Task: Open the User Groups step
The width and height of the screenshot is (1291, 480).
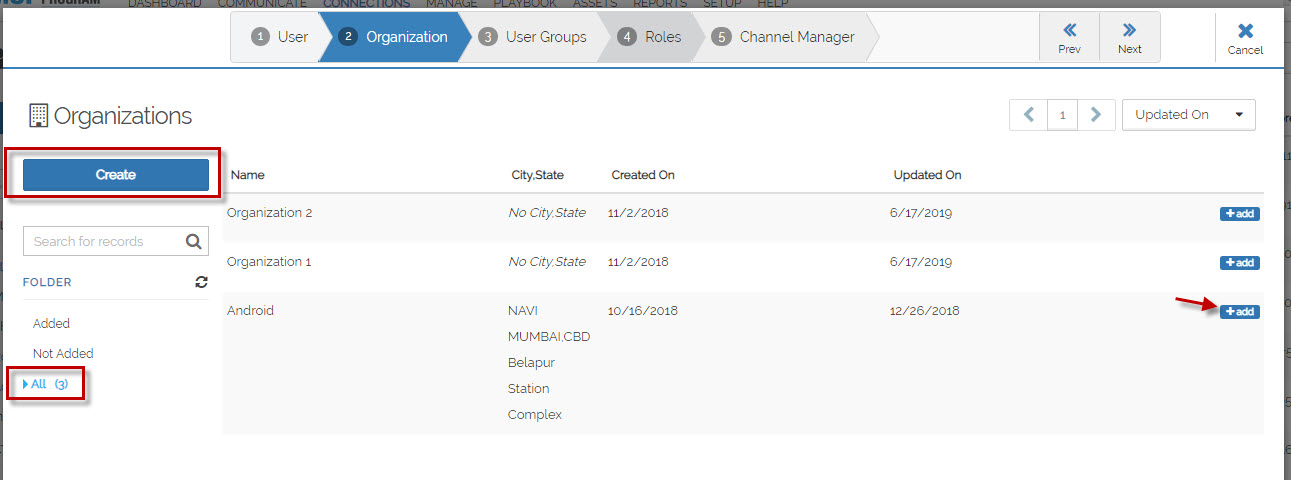Action: click(x=533, y=37)
